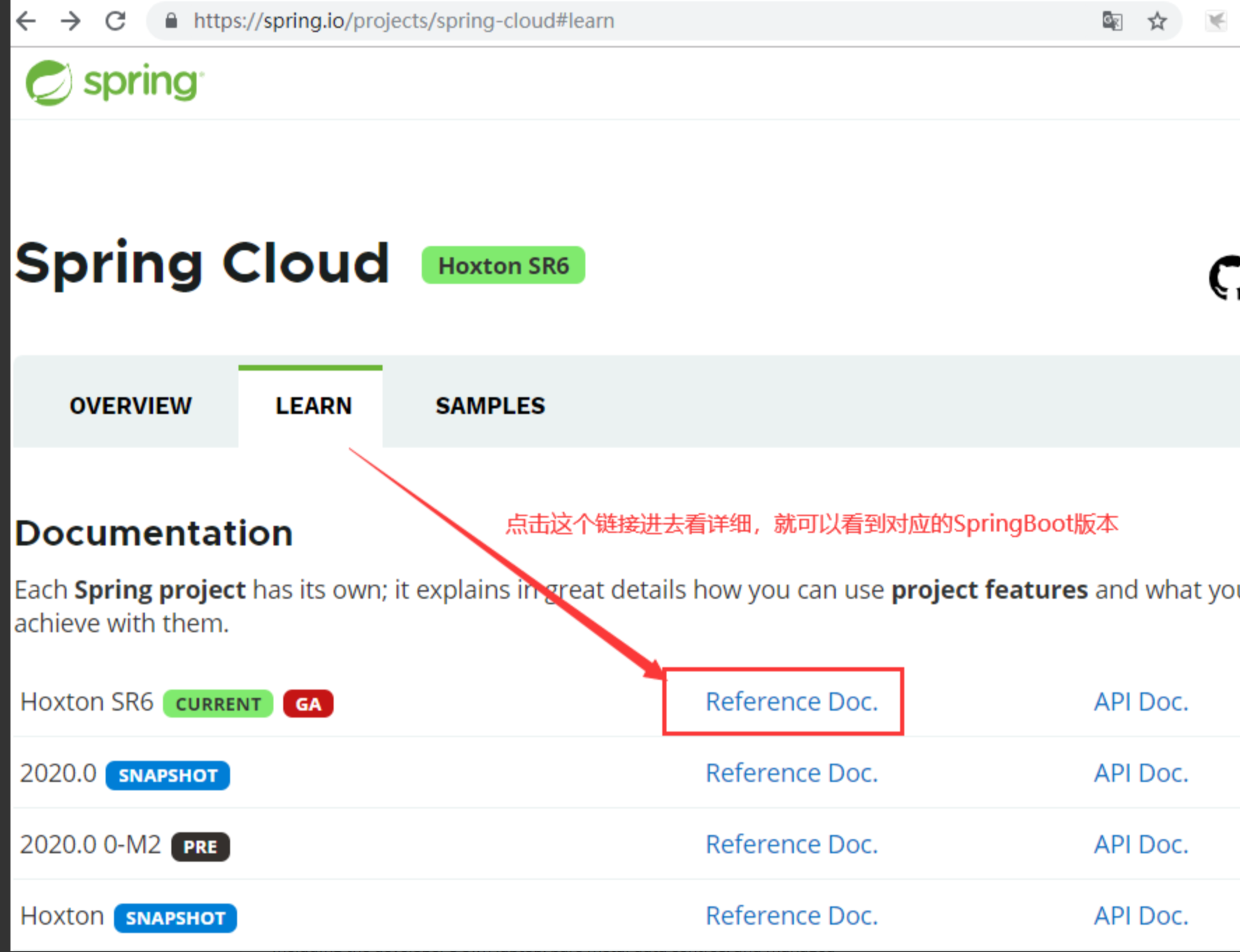Open Spring logo home link
The width and height of the screenshot is (1240, 952).
click(115, 83)
